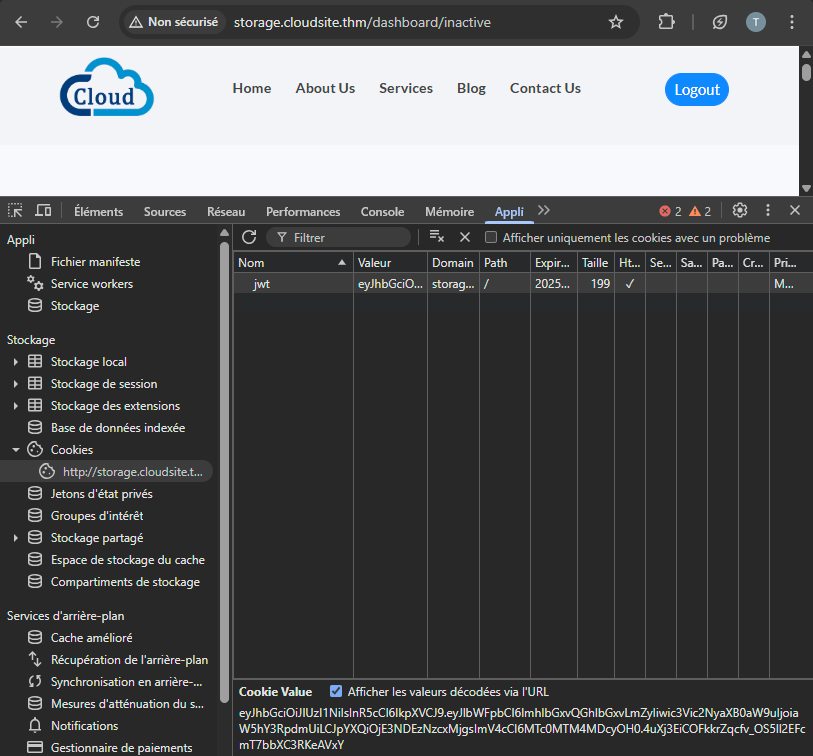Go back to the previous page
Screen dimensions: 813x756
[21, 22]
